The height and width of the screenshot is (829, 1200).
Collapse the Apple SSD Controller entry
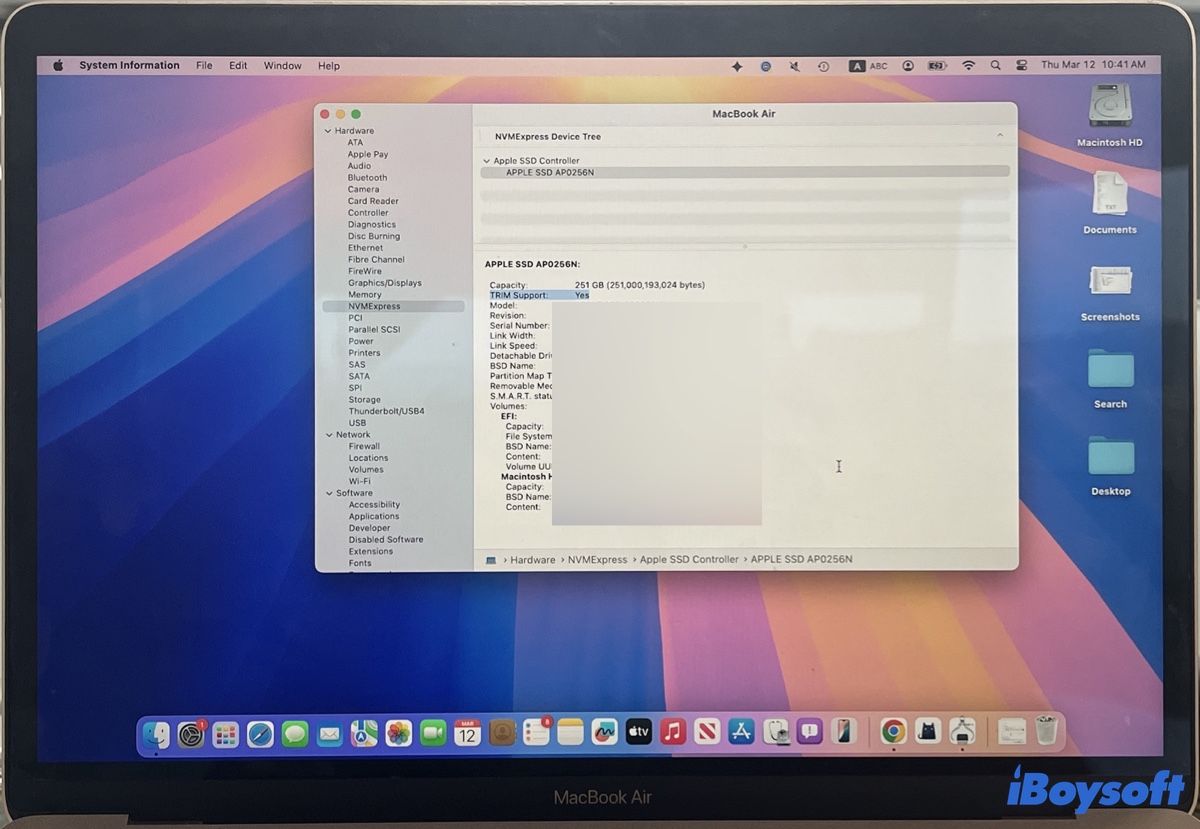coord(488,160)
